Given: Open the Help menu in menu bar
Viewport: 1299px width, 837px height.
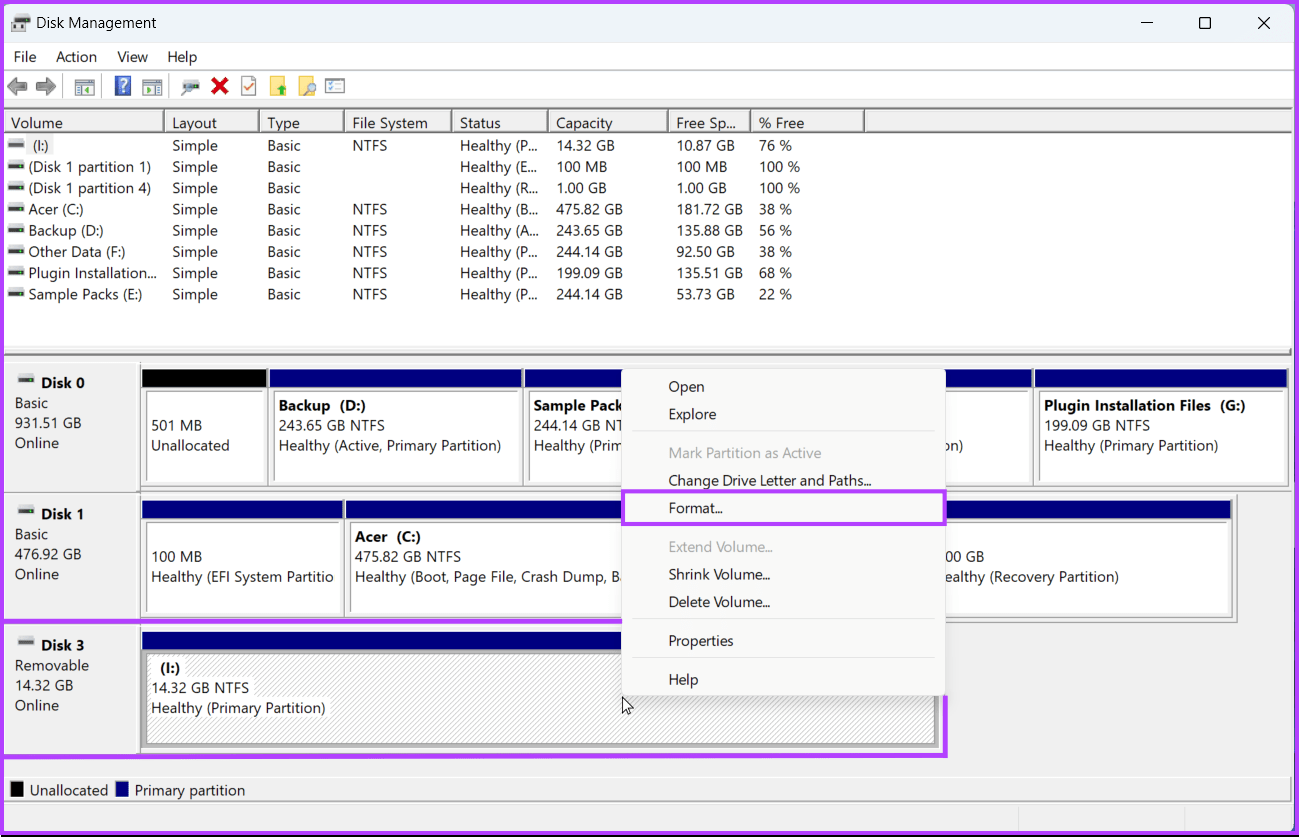Looking at the screenshot, I should tap(182, 57).
